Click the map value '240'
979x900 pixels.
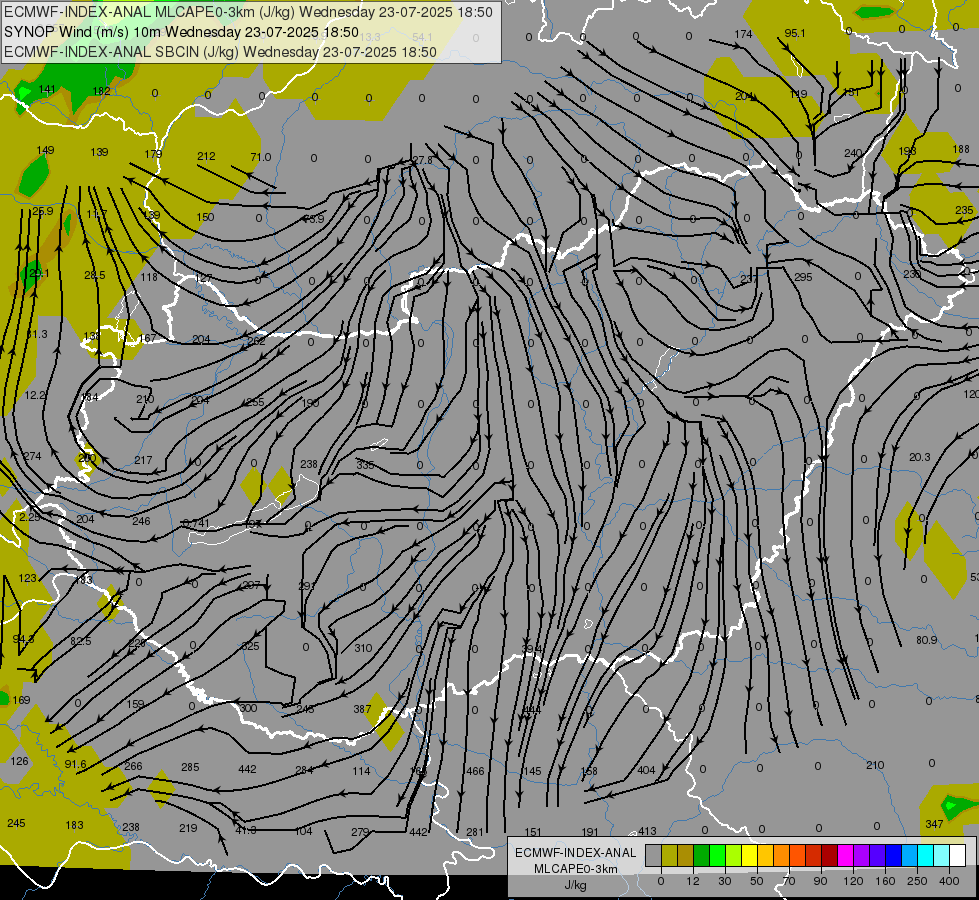pyautogui.click(x=853, y=153)
